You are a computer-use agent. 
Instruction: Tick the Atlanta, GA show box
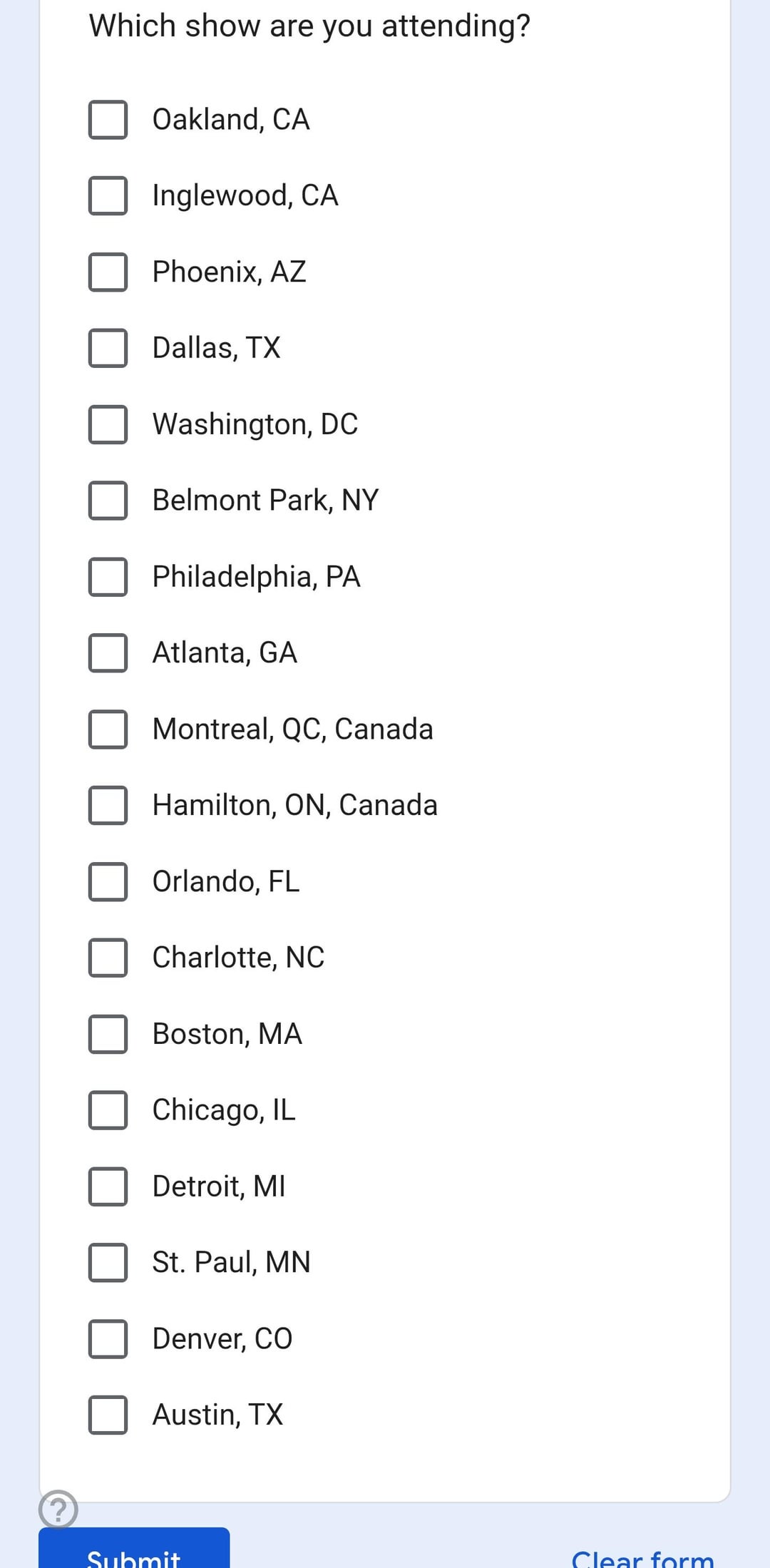[x=108, y=653]
